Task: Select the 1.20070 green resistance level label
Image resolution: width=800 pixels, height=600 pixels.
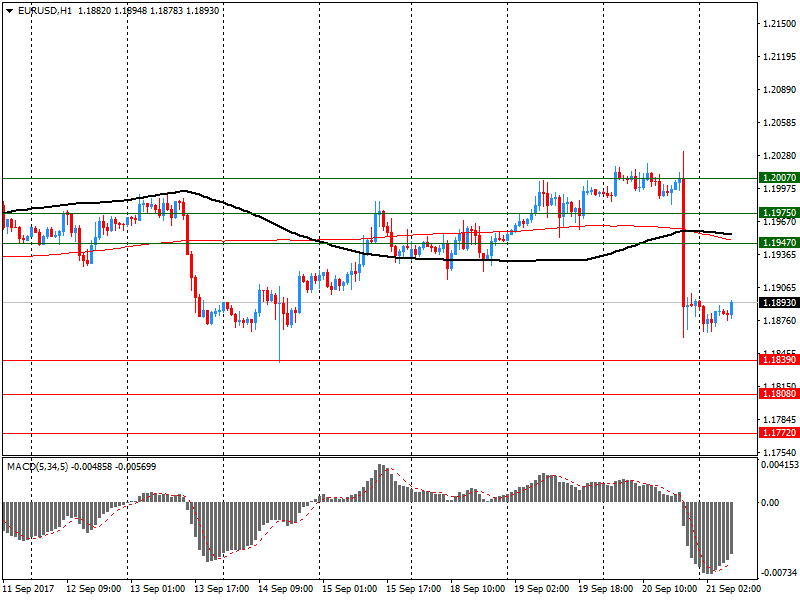Action: tap(779, 178)
